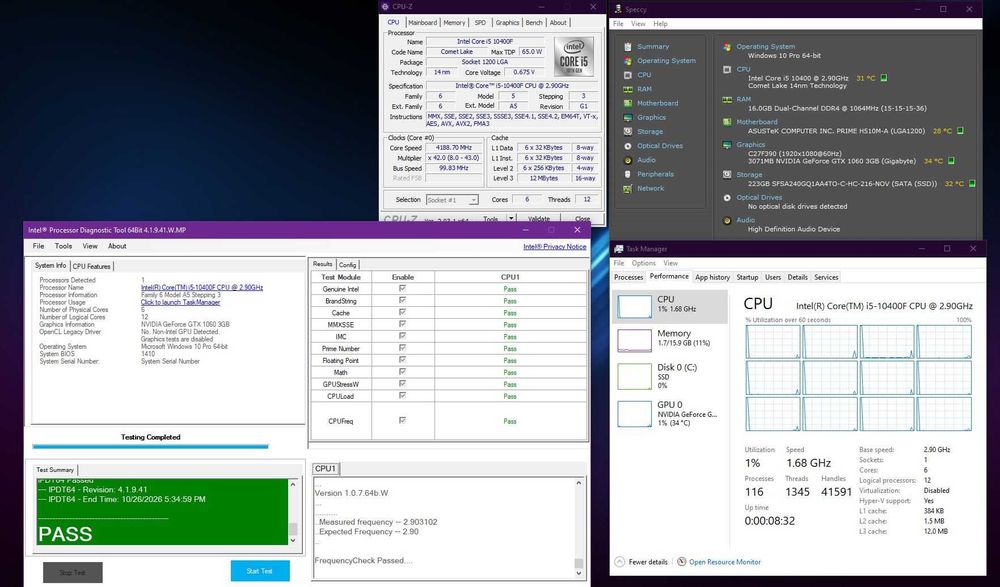Screen dimensions: 1000x587
Task: Switch to the Bench tab in CPU-Z
Action: point(534,22)
